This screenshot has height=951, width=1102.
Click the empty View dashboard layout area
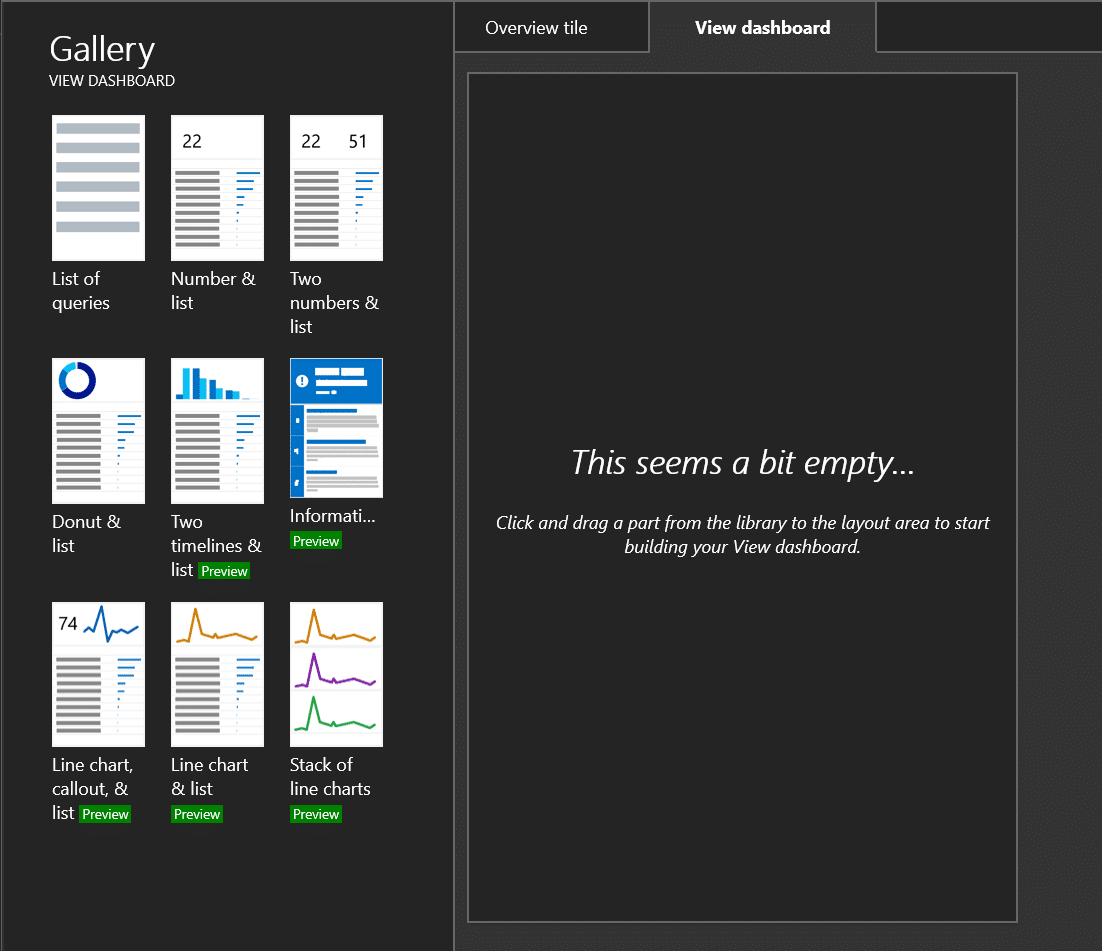click(x=742, y=497)
